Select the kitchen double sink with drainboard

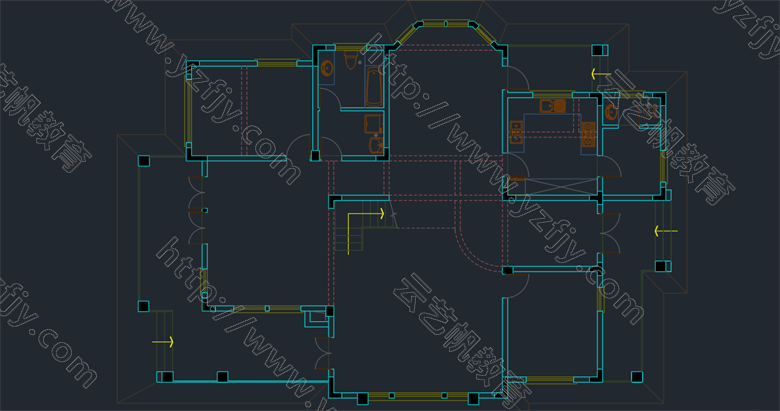click(553, 106)
